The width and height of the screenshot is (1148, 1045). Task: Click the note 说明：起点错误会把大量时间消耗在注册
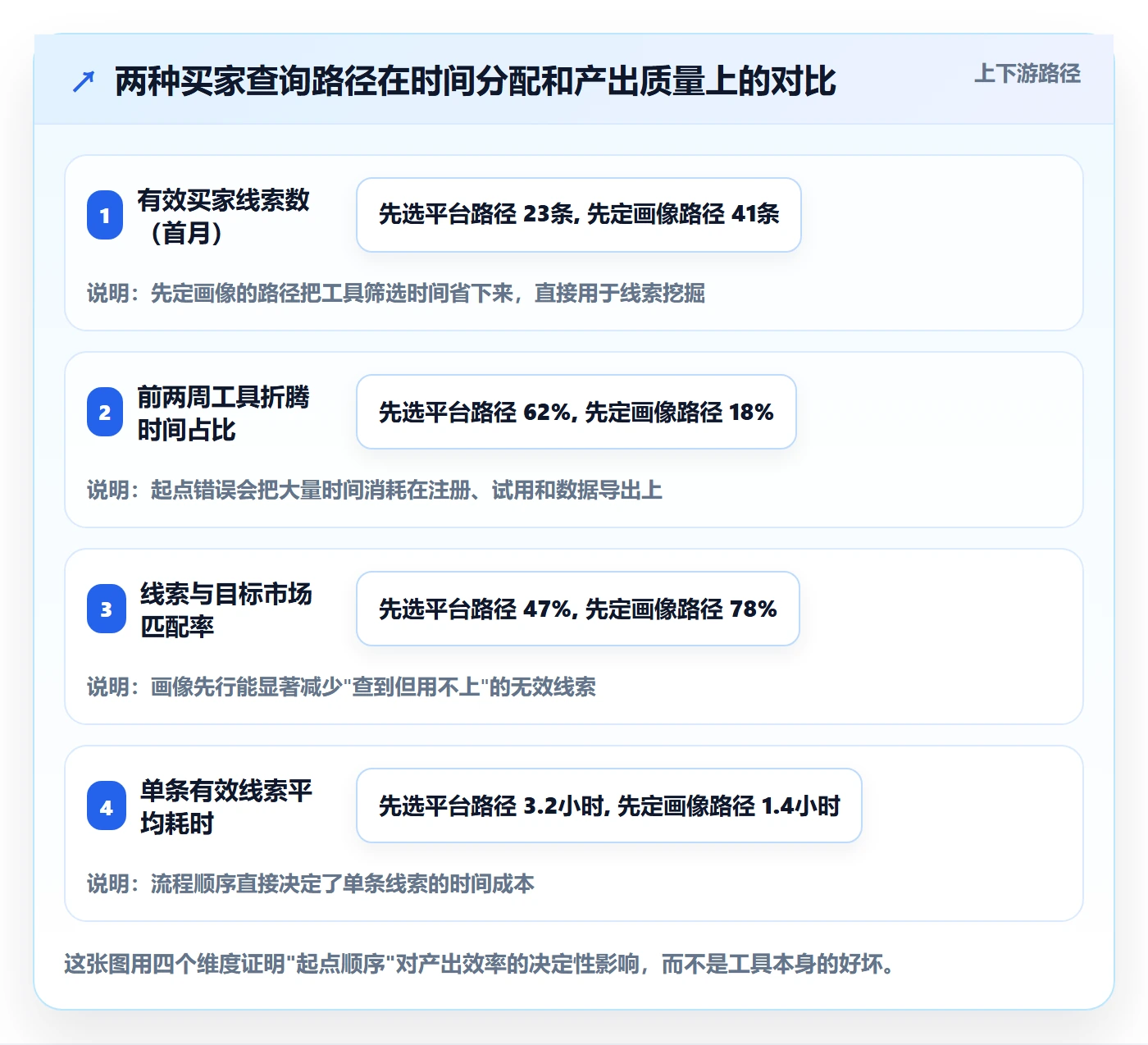375,490
